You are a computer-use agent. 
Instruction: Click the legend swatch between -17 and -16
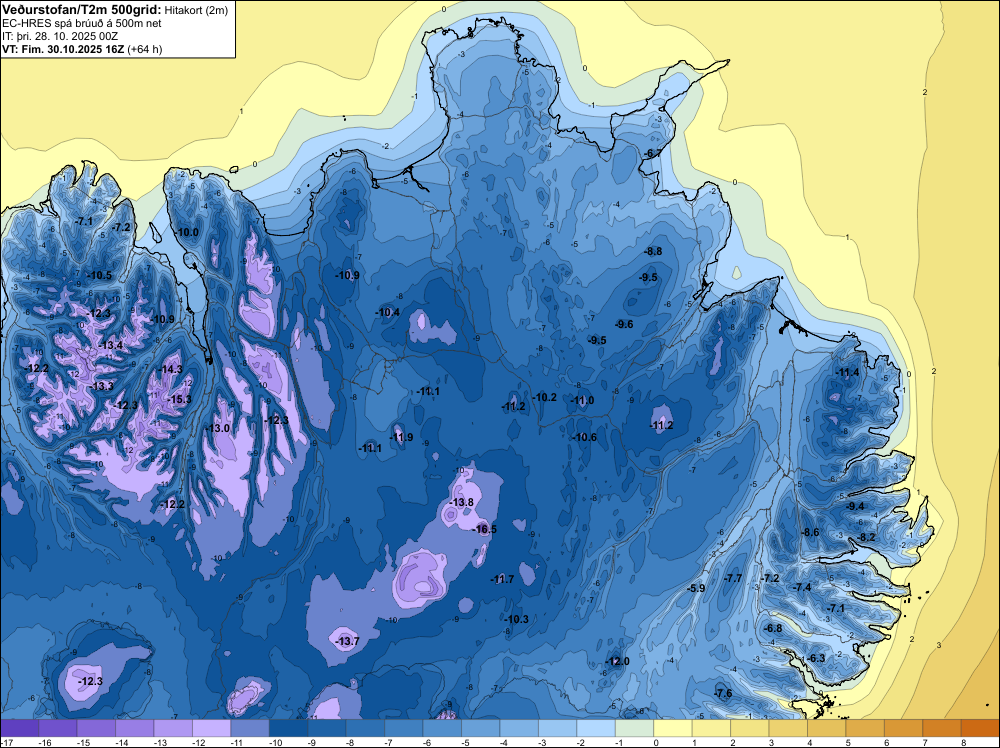click(20, 728)
